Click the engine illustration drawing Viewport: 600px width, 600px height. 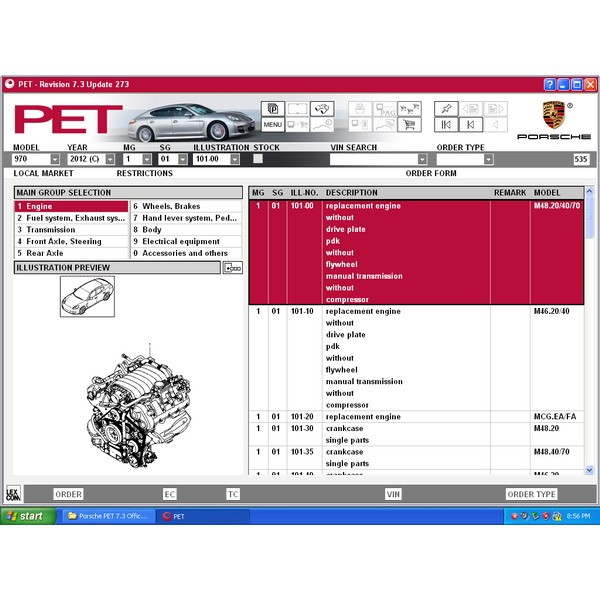point(138,408)
